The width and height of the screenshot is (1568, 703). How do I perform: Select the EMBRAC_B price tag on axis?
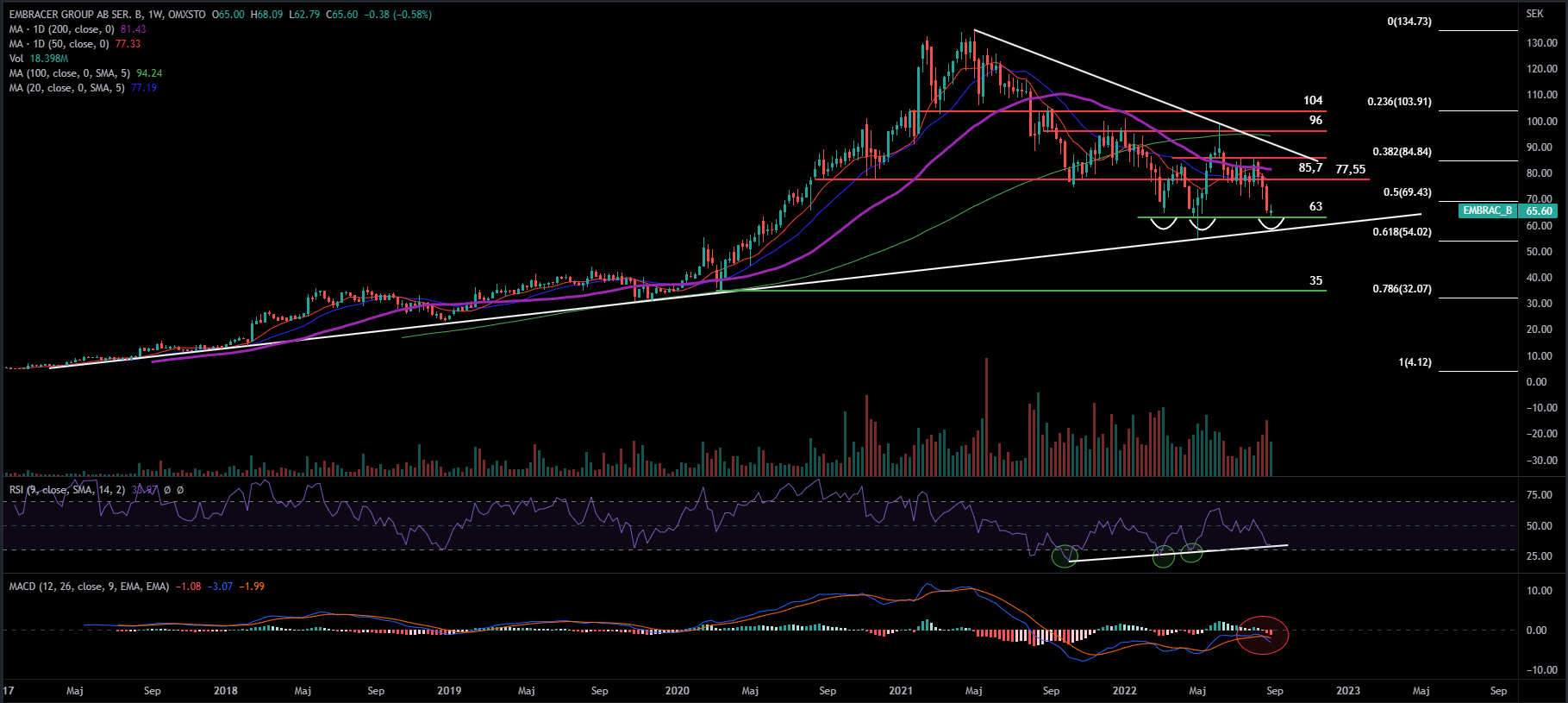coord(1487,210)
